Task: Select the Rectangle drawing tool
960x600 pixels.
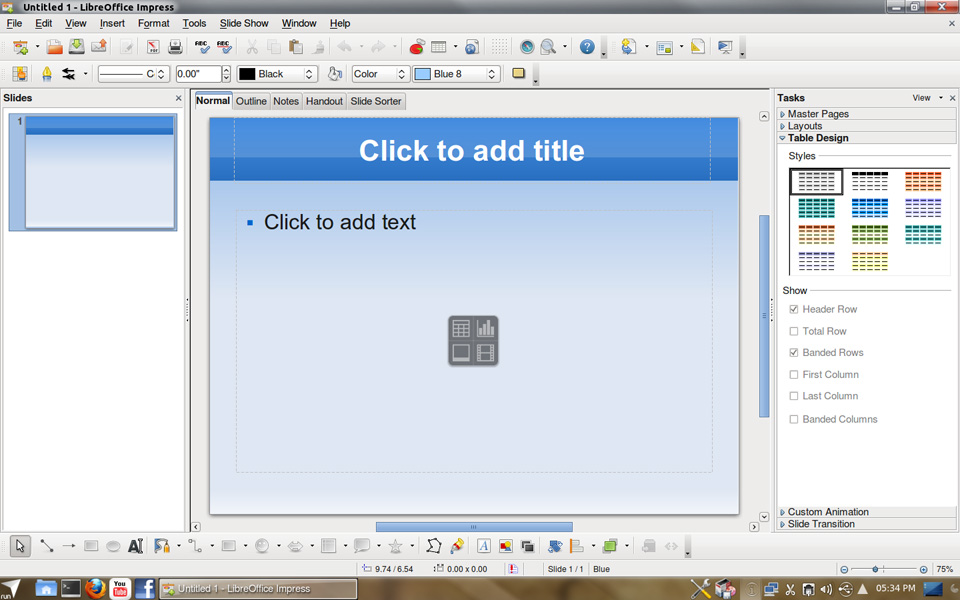Action: click(91, 546)
